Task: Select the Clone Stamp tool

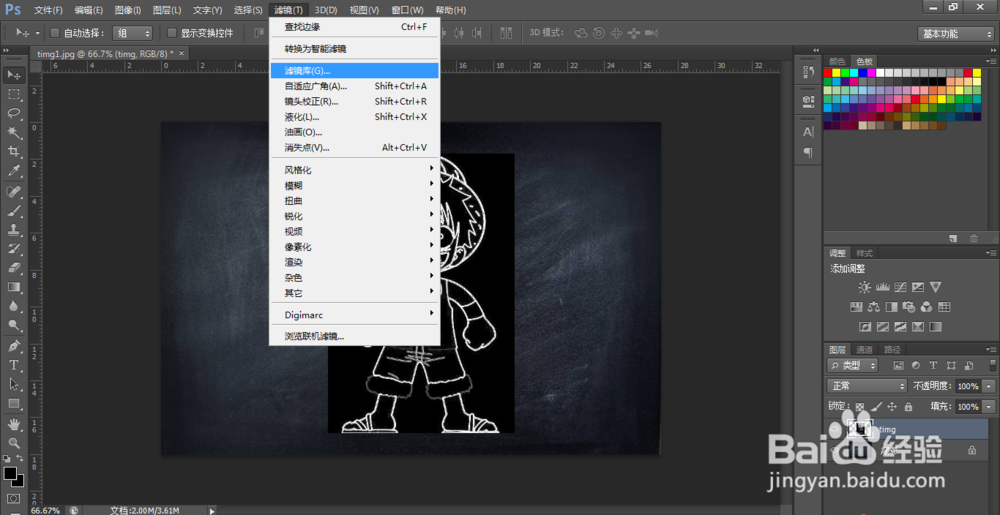Action: coord(14,229)
